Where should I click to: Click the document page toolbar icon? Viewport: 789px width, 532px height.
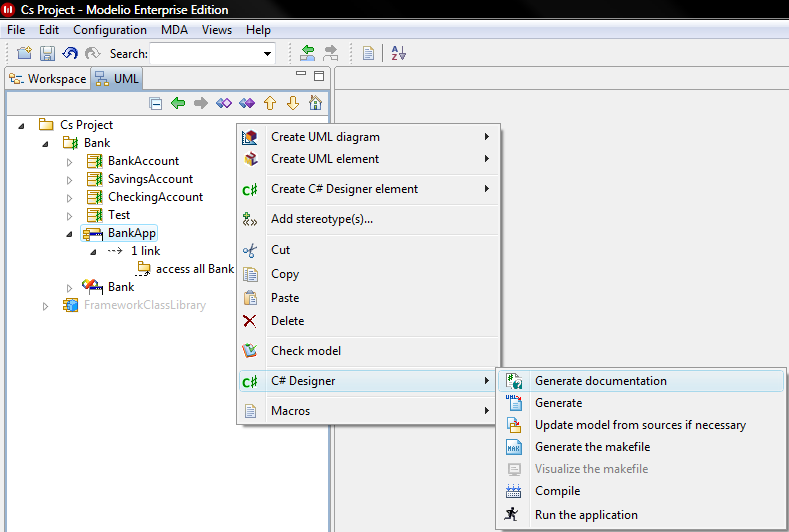click(368, 53)
